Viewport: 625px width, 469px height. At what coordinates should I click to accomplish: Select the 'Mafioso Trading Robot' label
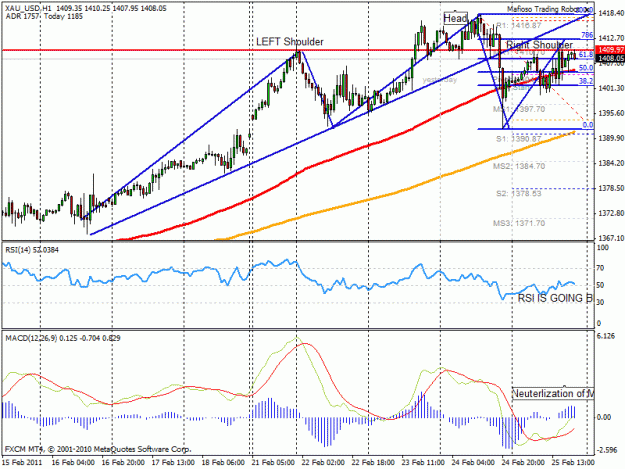[x=544, y=9]
